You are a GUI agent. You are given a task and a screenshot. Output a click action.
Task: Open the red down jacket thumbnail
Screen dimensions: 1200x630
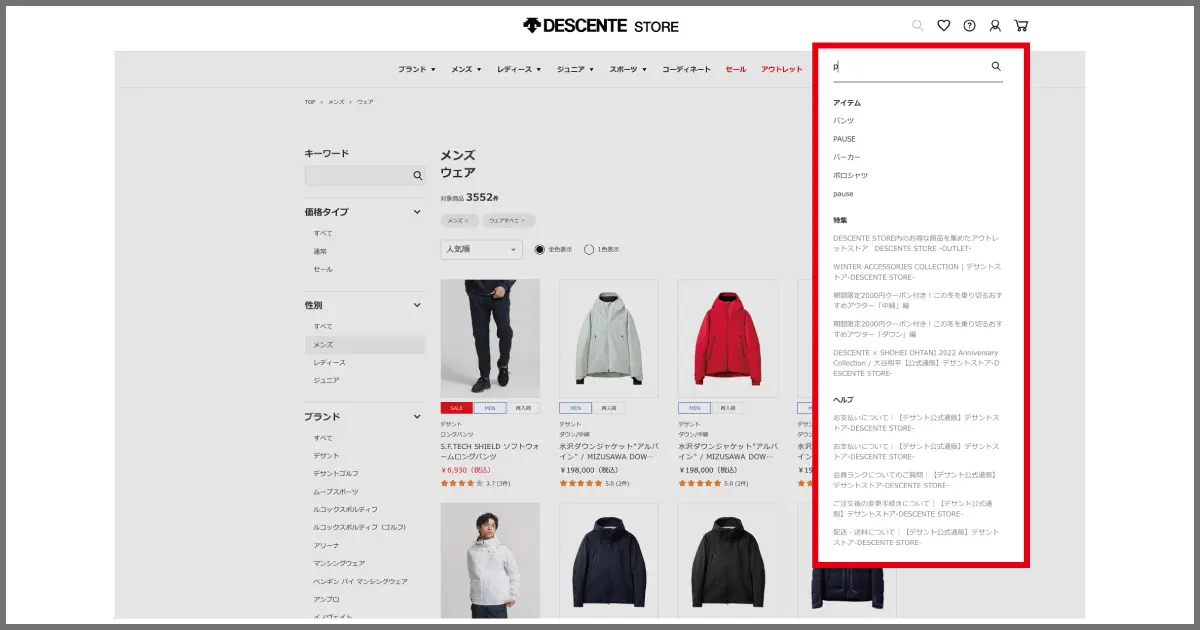point(728,338)
